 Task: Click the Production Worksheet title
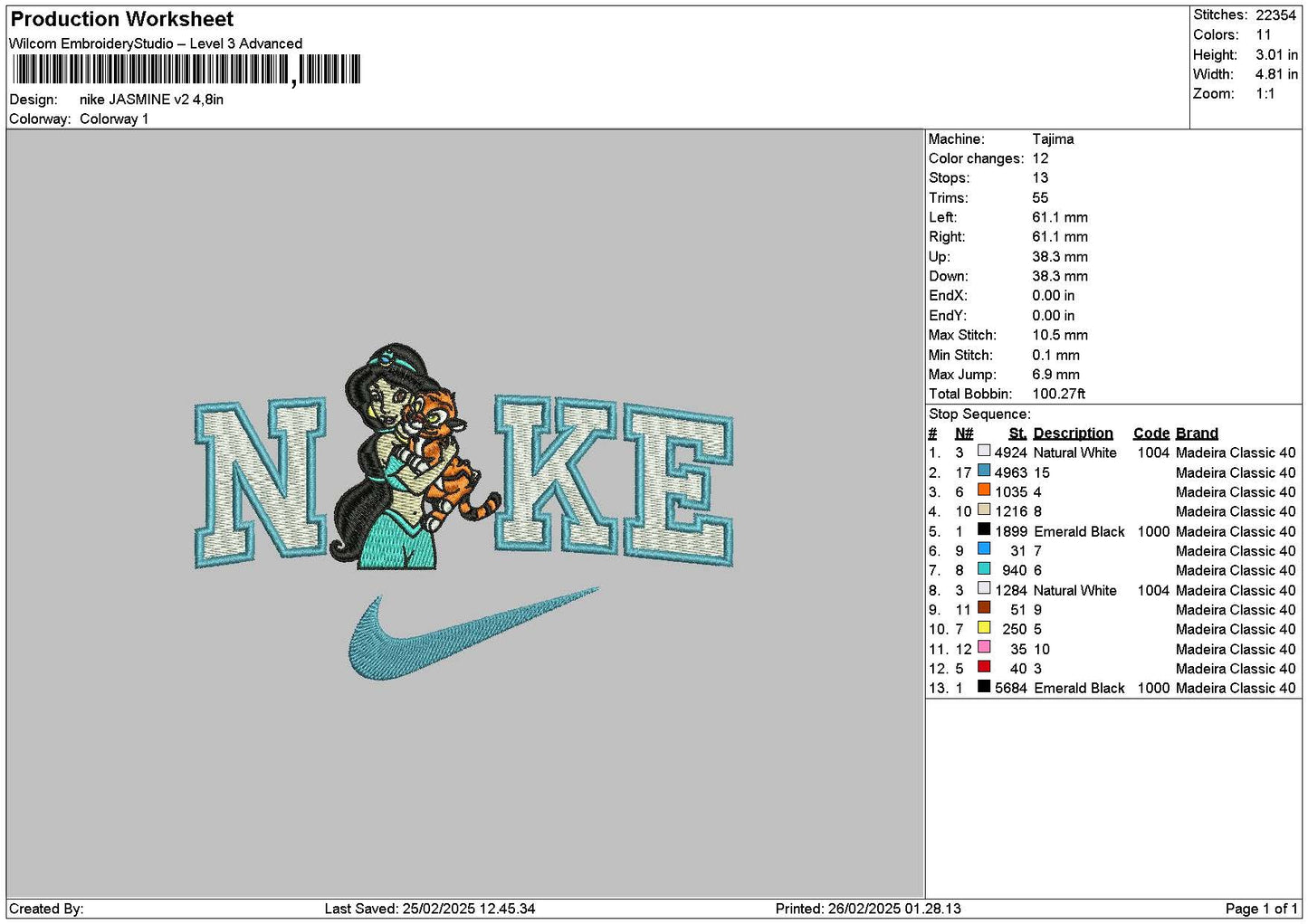point(122,19)
